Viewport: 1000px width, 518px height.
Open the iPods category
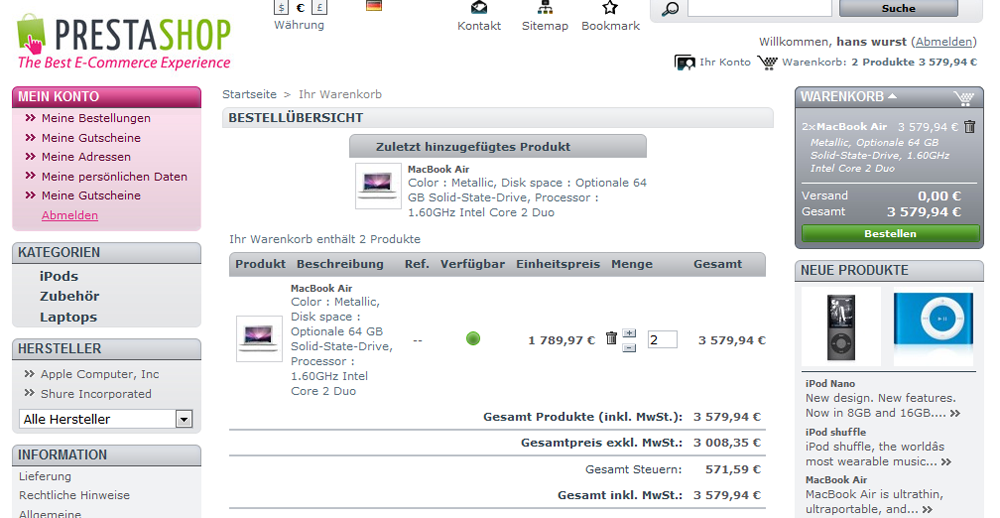tap(59, 276)
